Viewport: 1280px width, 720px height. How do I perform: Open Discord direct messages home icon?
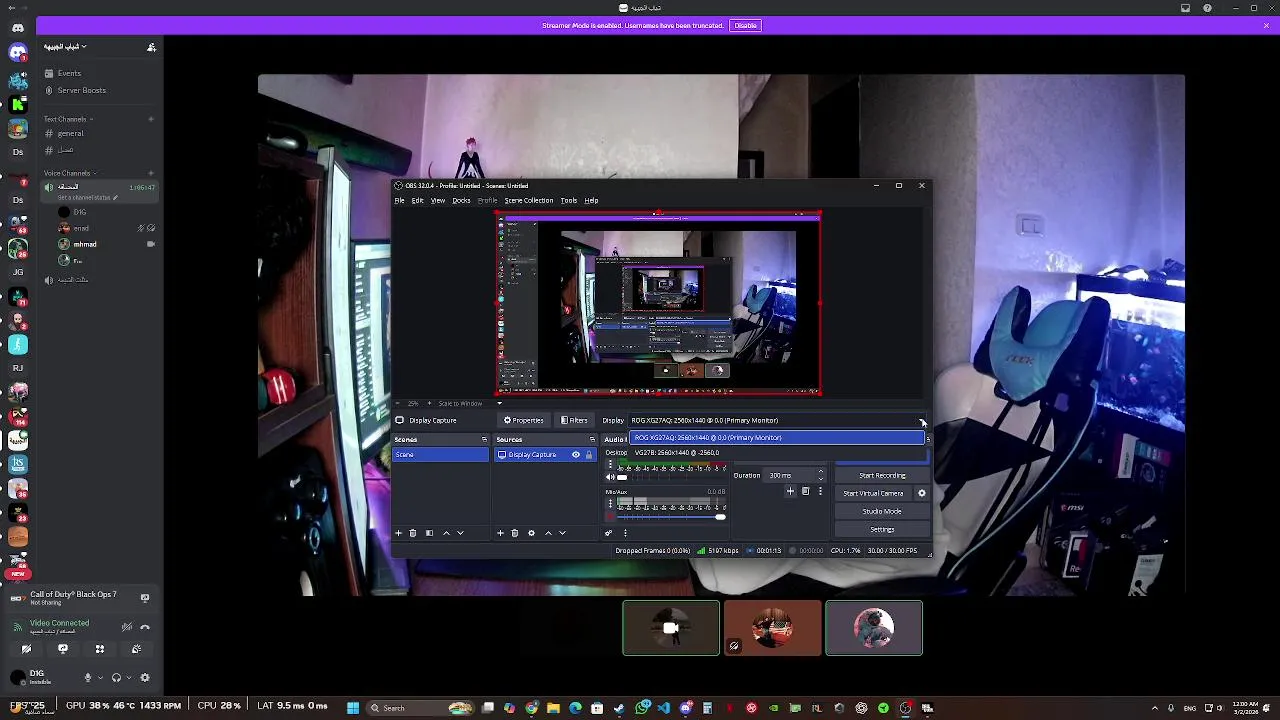pos(17,28)
